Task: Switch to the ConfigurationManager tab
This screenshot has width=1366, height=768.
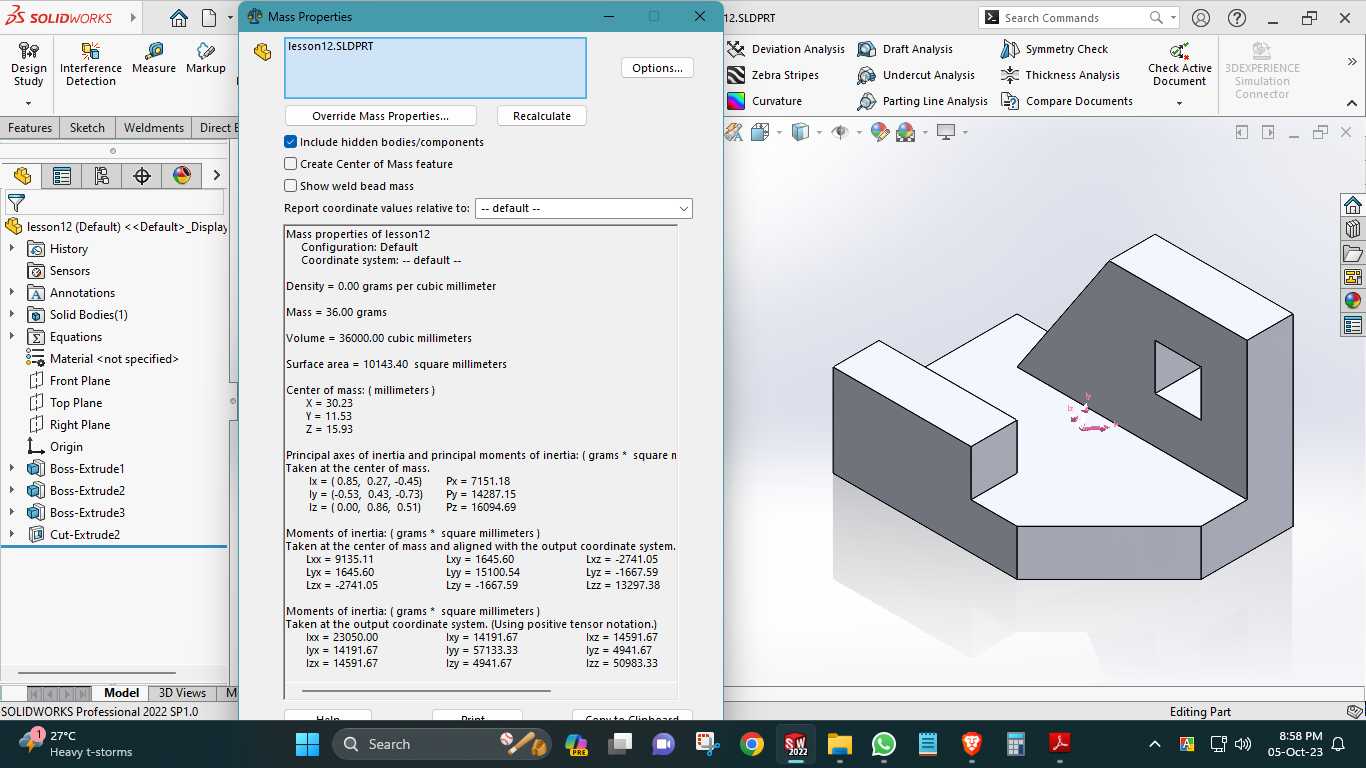Action: tap(102, 176)
